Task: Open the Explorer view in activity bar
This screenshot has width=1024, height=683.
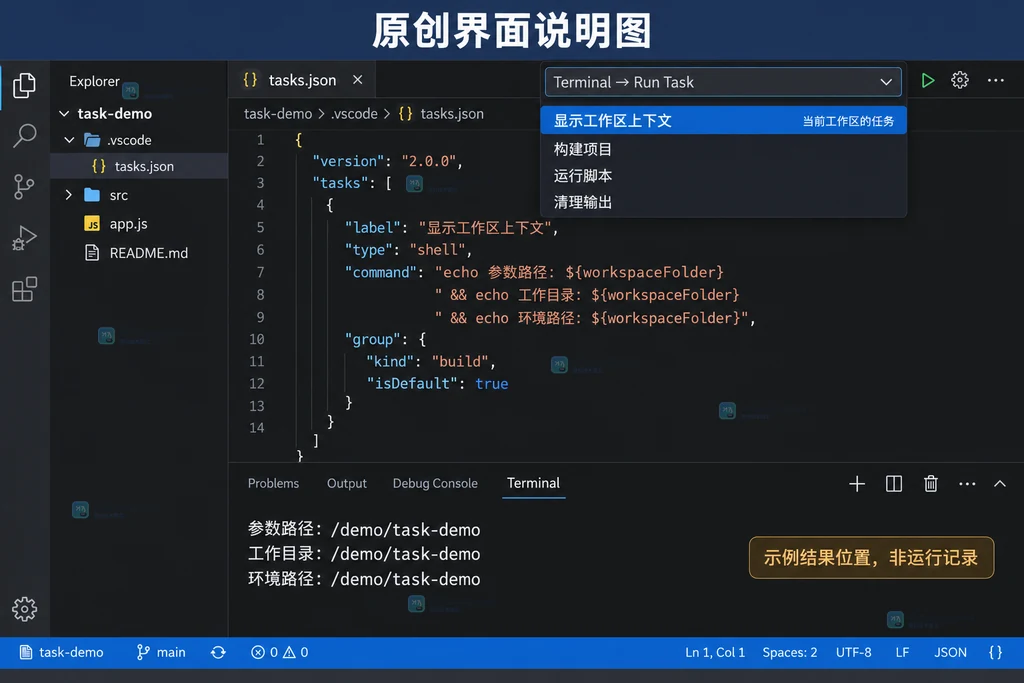Action: [24, 86]
